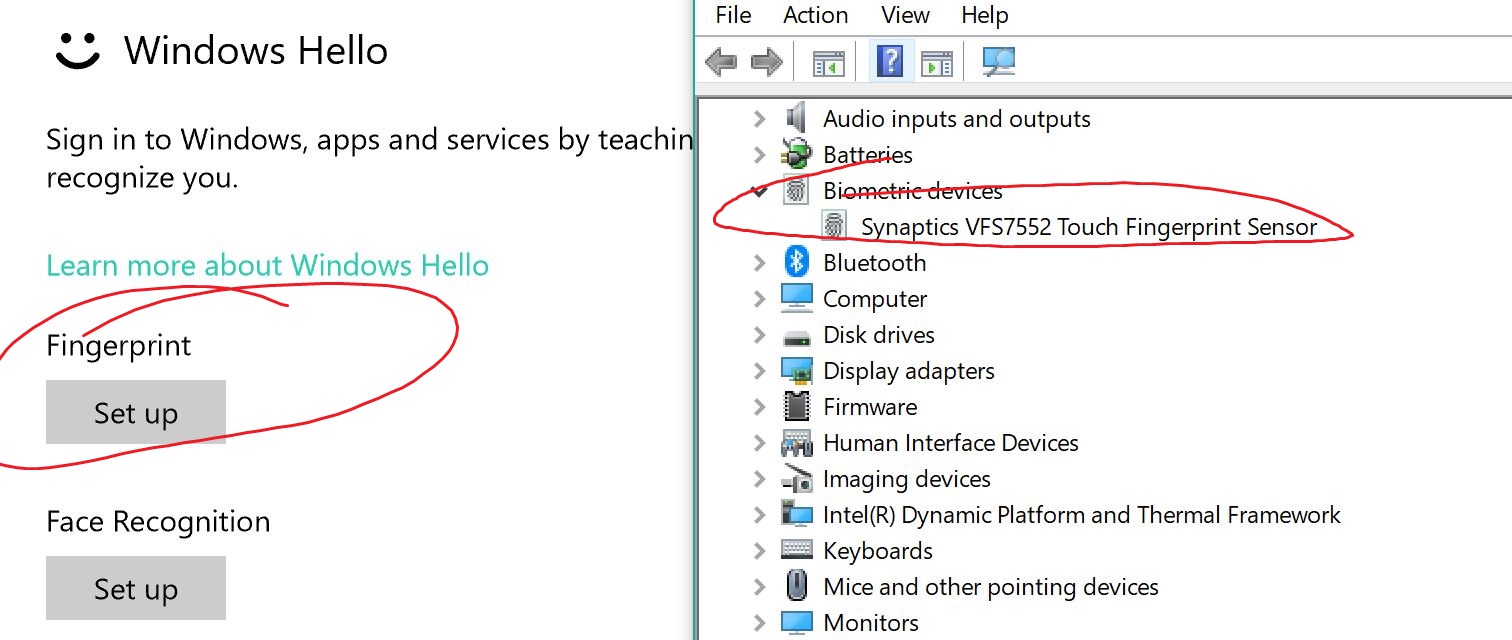Expand the Keyboards node

pos(759,551)
